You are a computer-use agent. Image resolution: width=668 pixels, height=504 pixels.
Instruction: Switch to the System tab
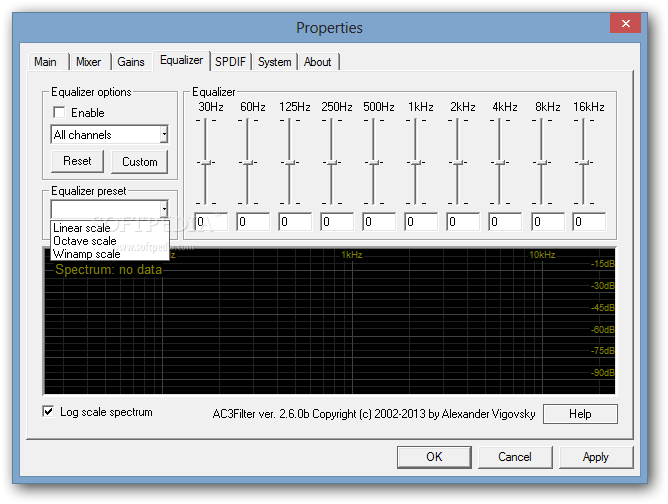click(x=274, y=62)
